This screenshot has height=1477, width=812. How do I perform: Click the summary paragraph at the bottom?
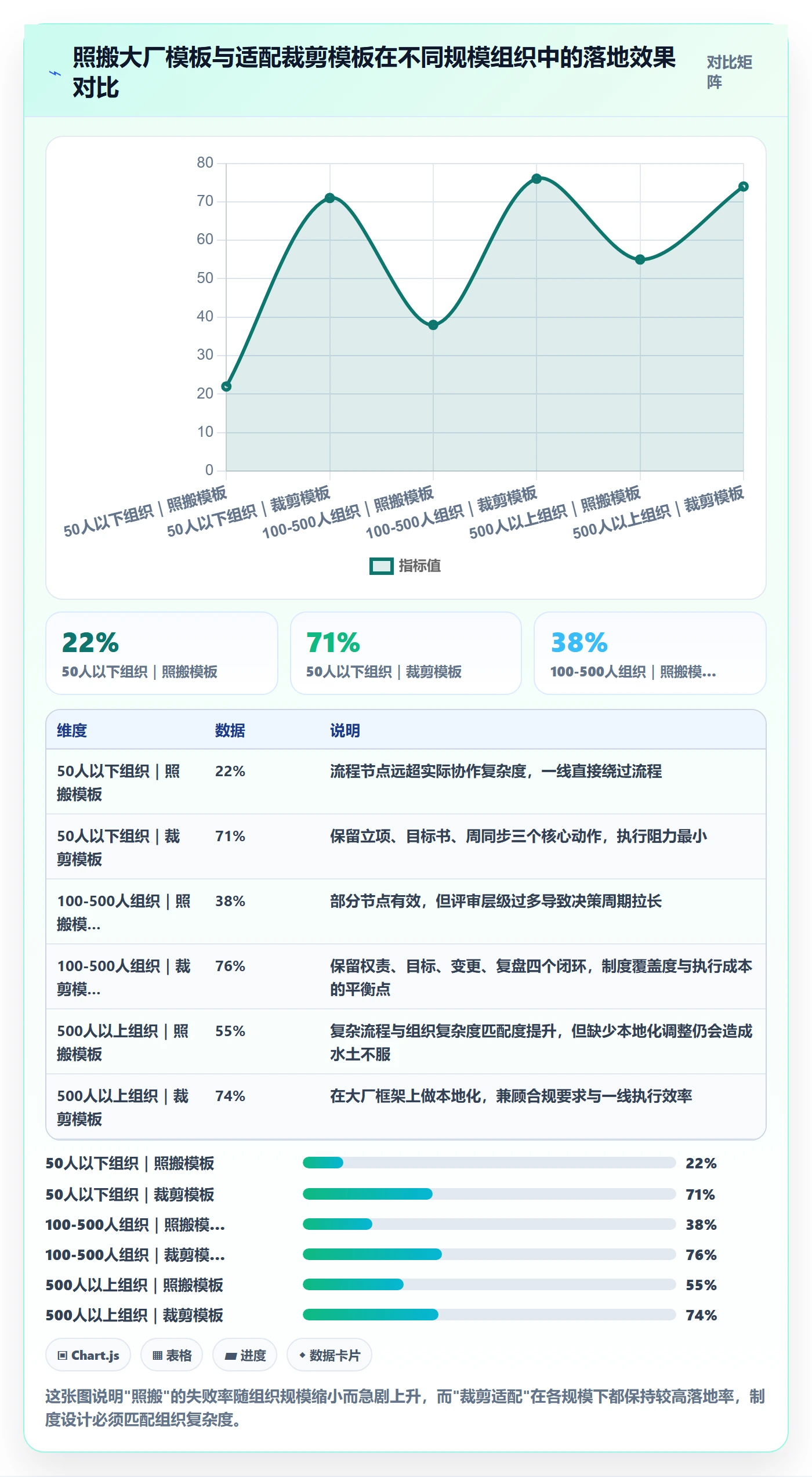(405, 1407)
